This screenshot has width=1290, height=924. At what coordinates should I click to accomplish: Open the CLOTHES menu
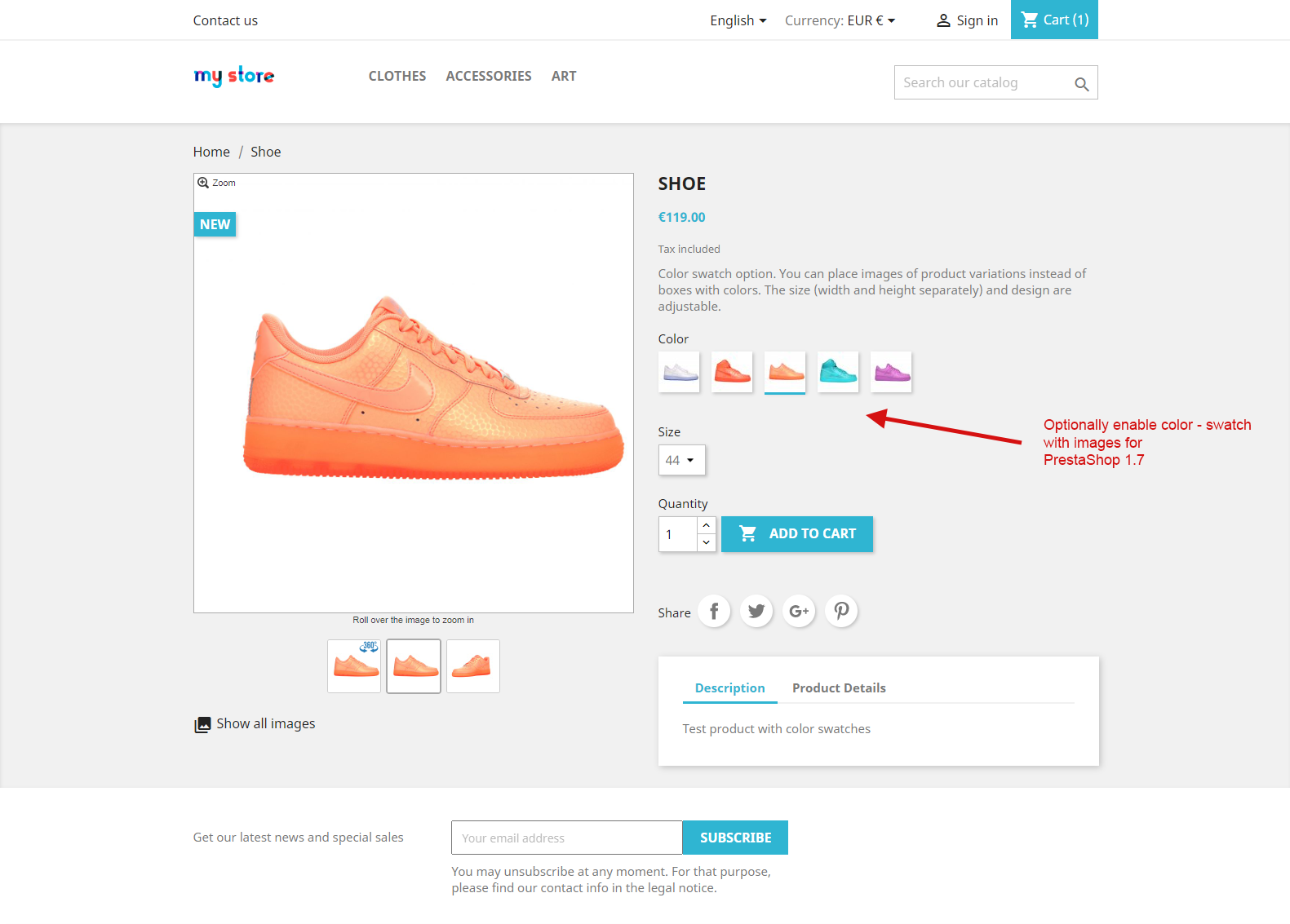click(x=397, y=76)
